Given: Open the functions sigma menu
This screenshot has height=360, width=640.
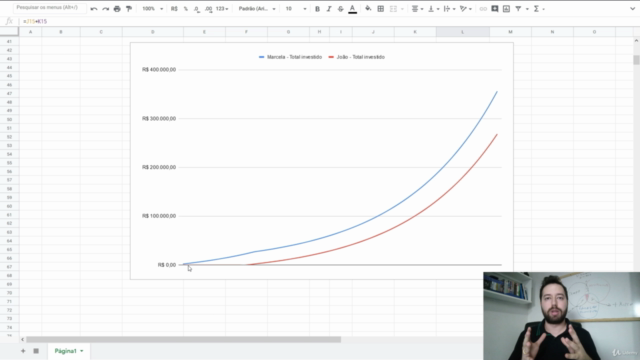Looking at the screenshot, I should (x=539, y=9).
